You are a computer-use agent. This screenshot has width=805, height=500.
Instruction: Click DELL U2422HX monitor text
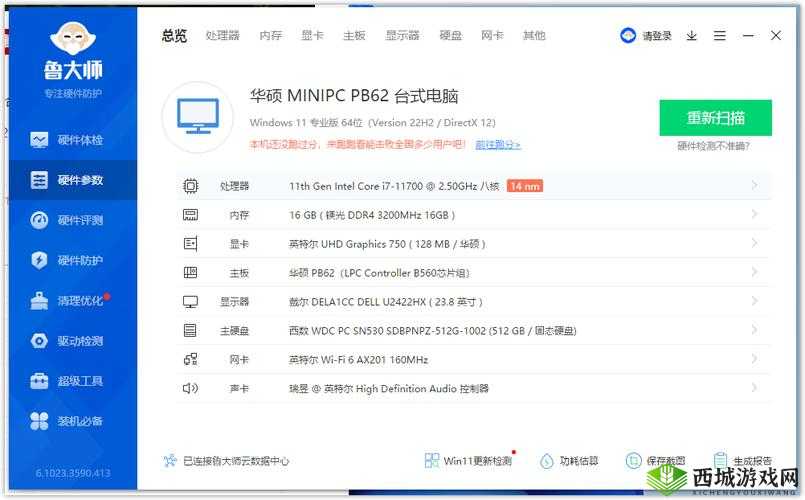pyautogui.click(x=386, y=302)
